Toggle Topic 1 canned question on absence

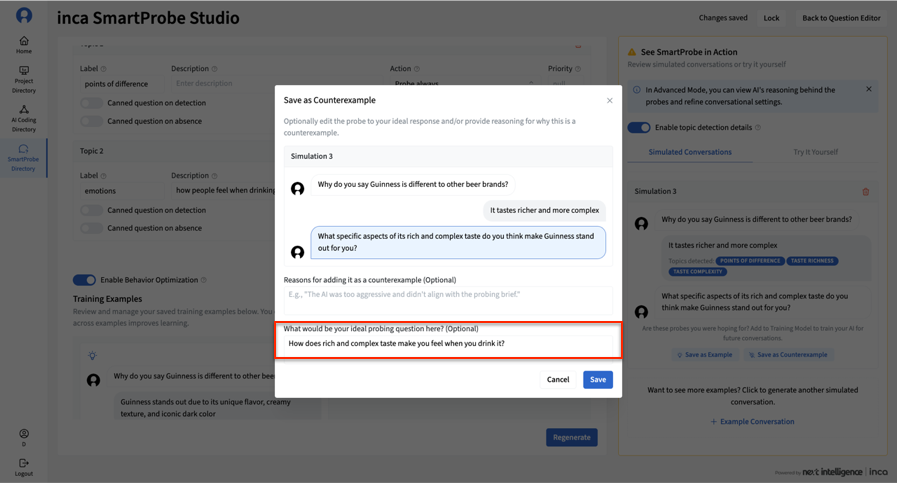(91, 121)
